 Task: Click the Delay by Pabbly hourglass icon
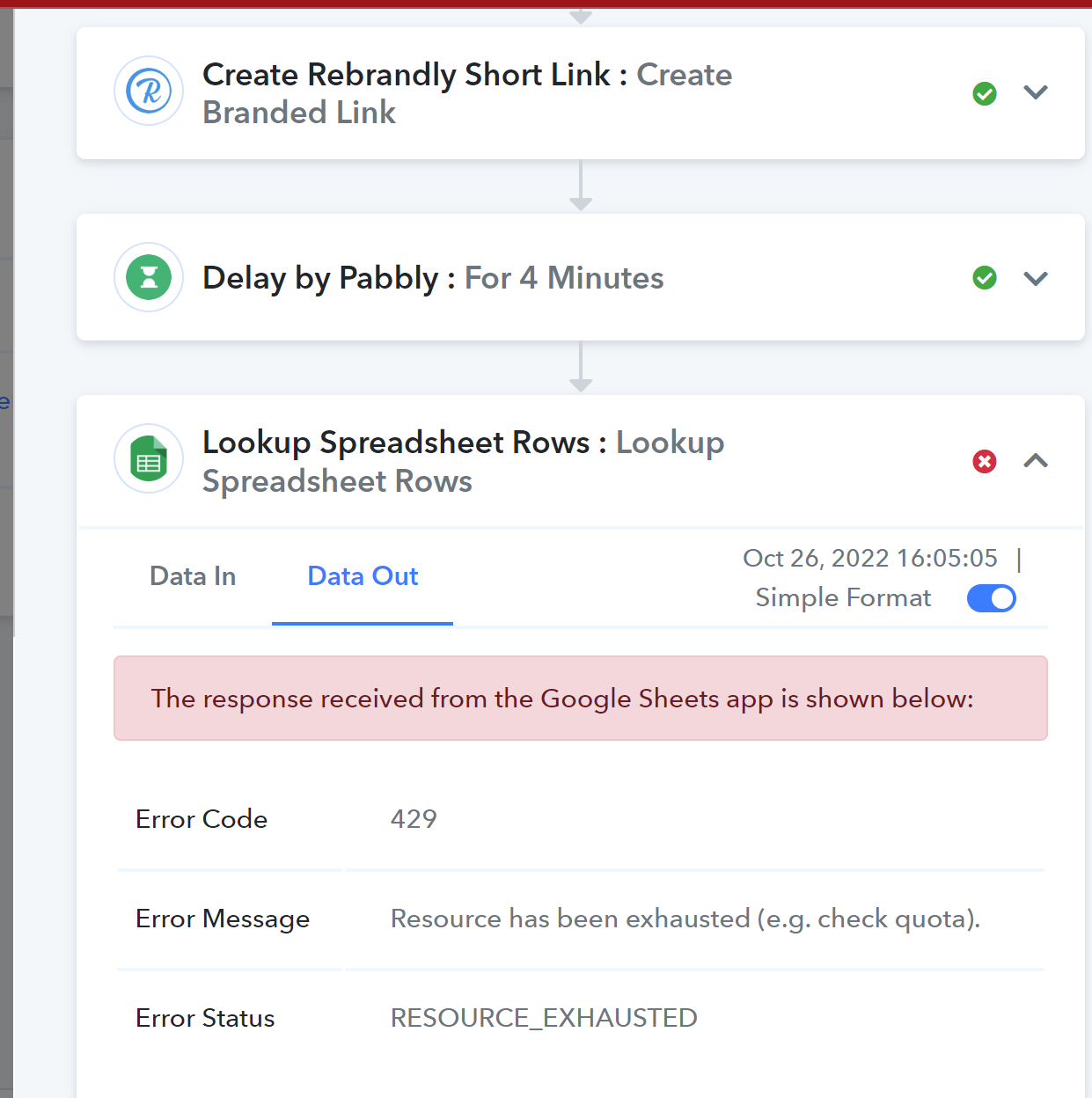pos(149,277)
